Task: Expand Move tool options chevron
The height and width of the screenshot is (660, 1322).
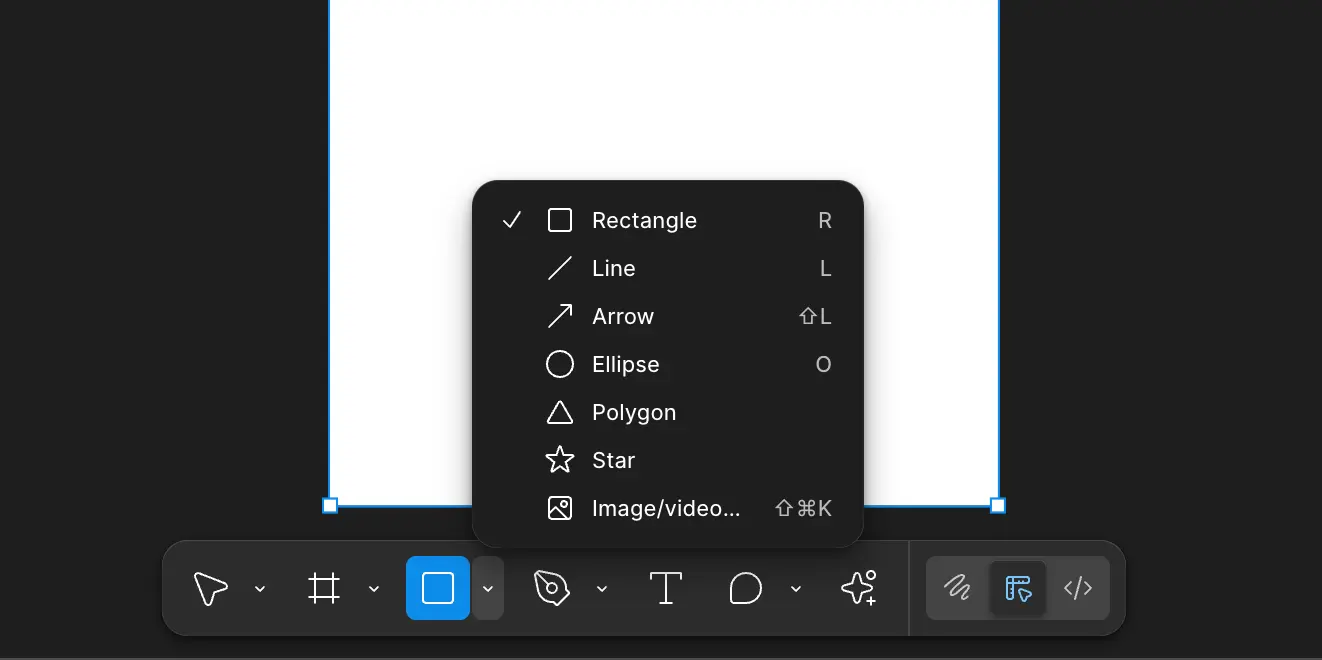Action: pyautogui.click(x=260, y=589)
